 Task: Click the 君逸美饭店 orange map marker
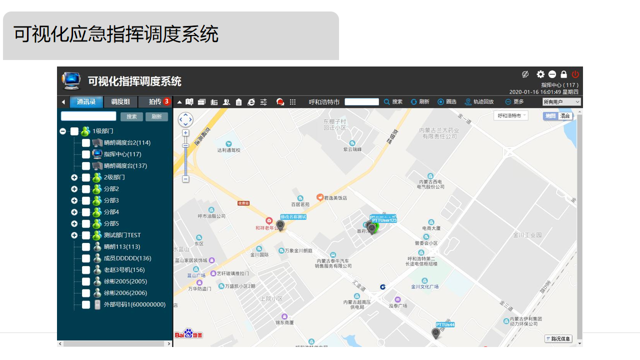[320, 197]
